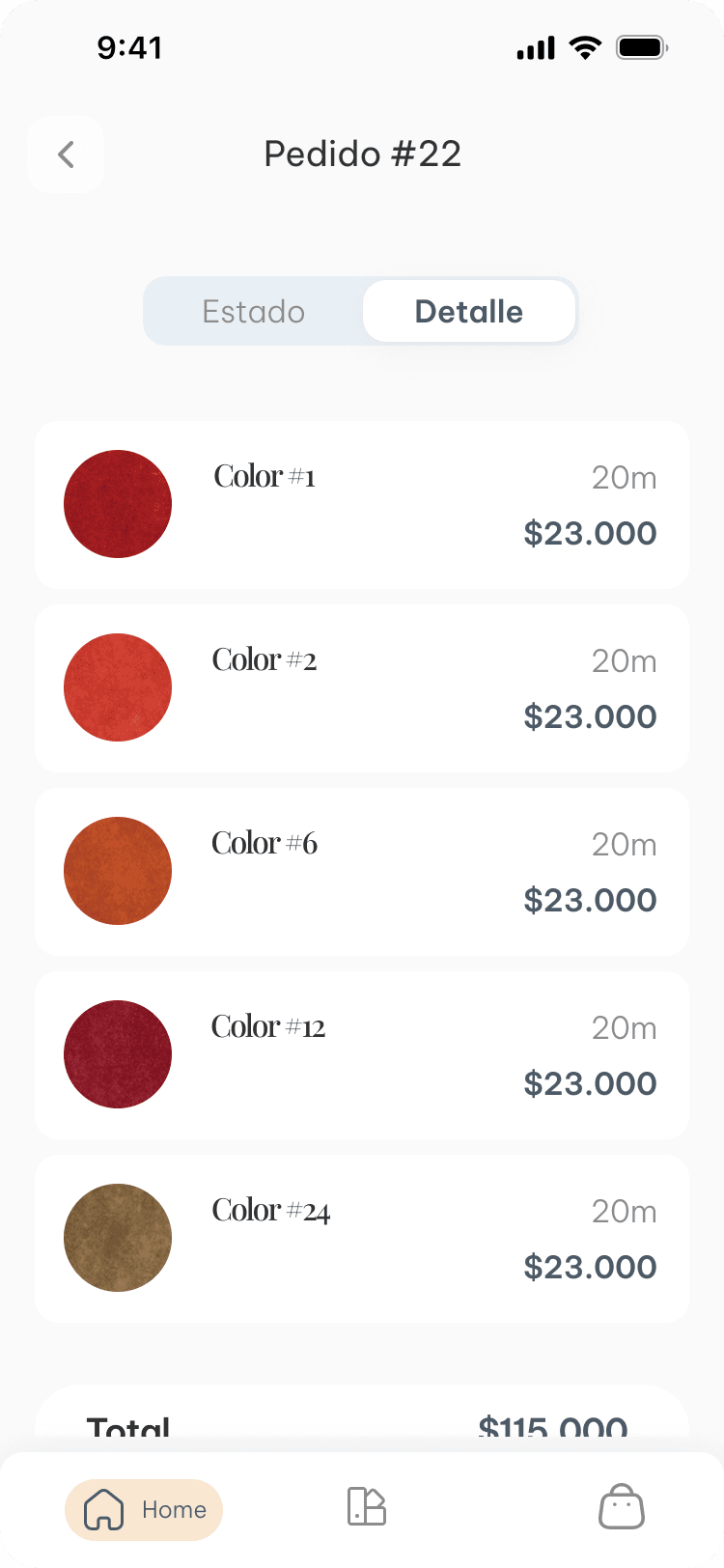The height and width of the screenshot is (1568, 724).
Task: Select the Color #12 crimson swatch
Action: tap(118, 1054)
